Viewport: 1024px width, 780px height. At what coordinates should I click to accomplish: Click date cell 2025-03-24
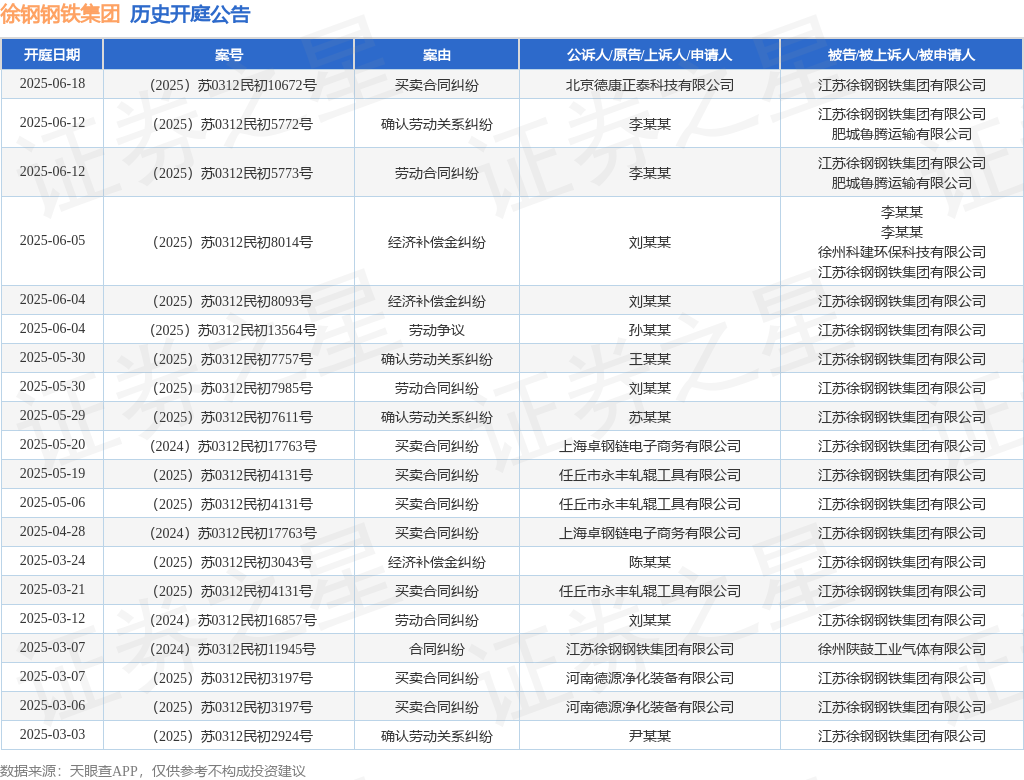point(52,561)
